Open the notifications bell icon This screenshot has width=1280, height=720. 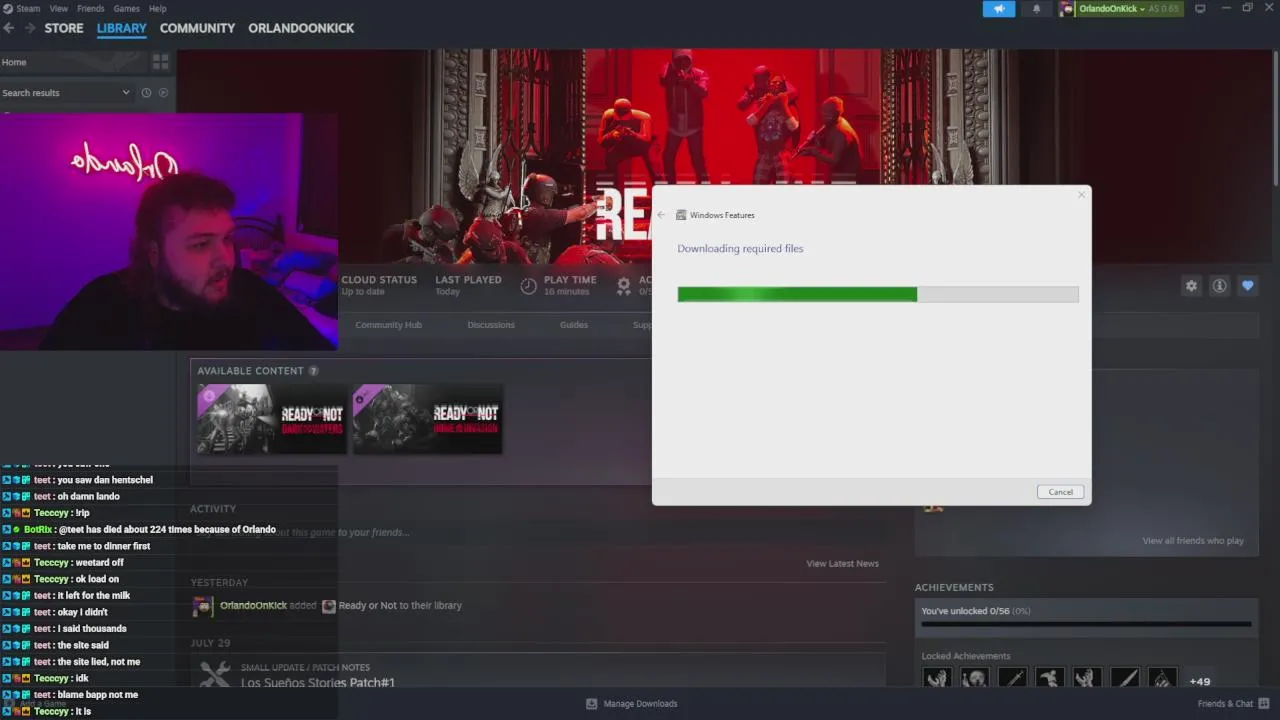[x=1036, y=9]
